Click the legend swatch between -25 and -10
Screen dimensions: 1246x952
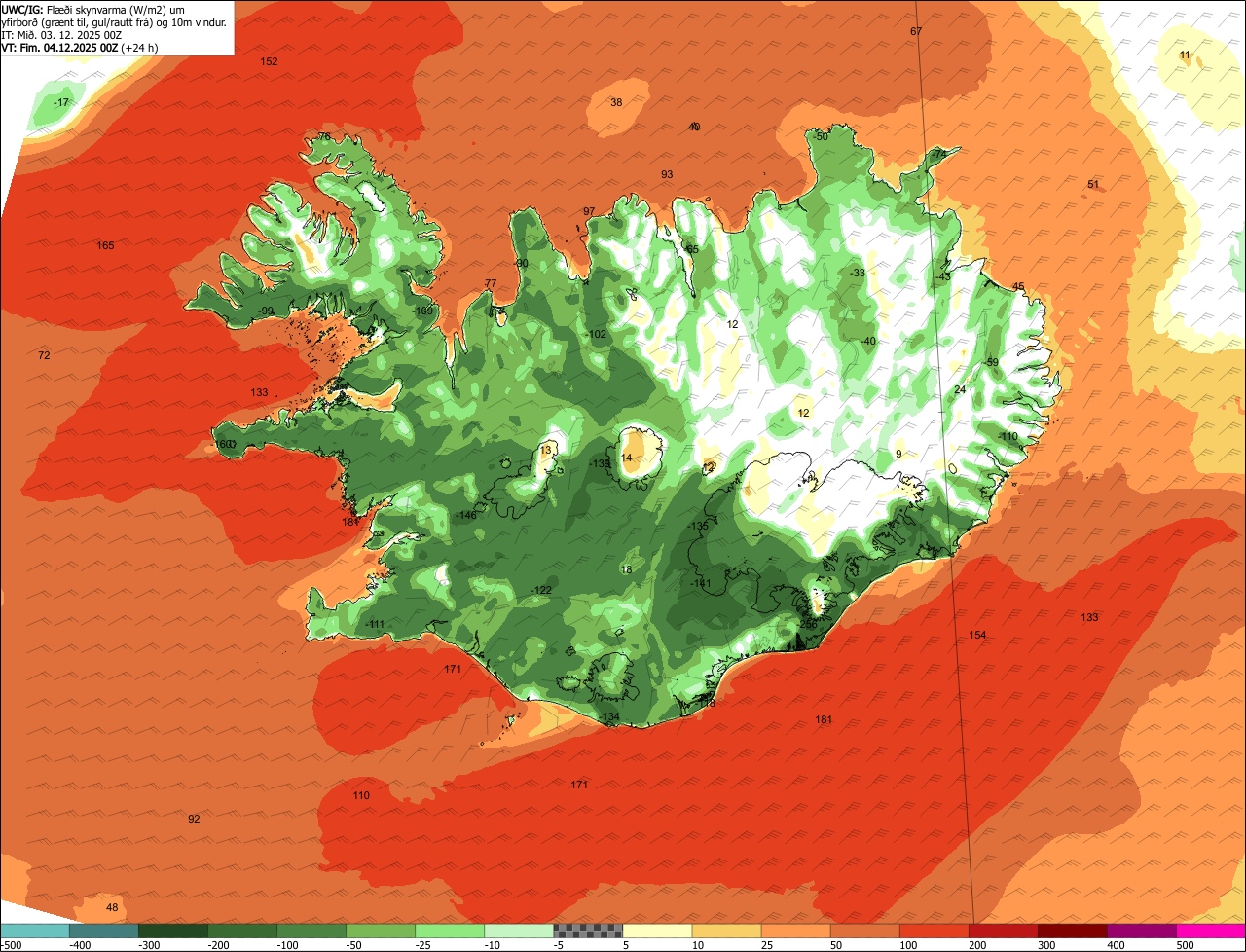coord(450,931)
